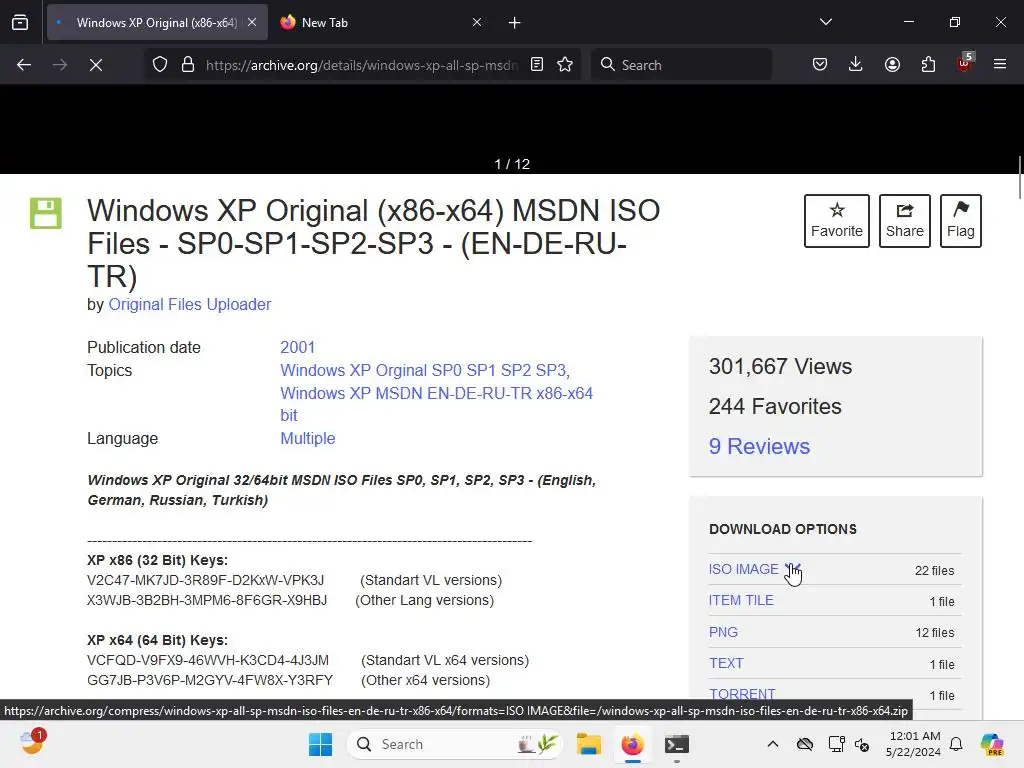Viewport: 1024px width, 768px height.
Task: Click the archive.org URL address field
Action: point(362,65)
